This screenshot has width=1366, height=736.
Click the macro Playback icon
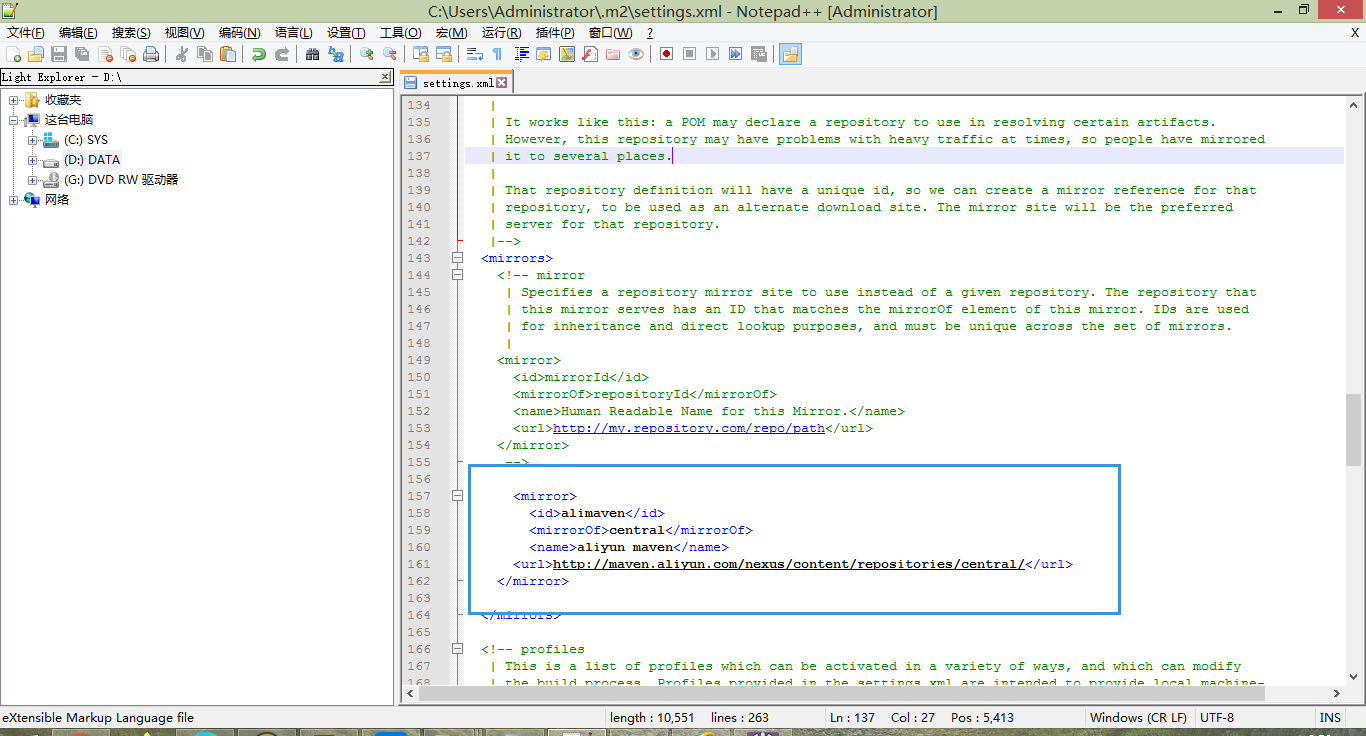click(712, 54)
